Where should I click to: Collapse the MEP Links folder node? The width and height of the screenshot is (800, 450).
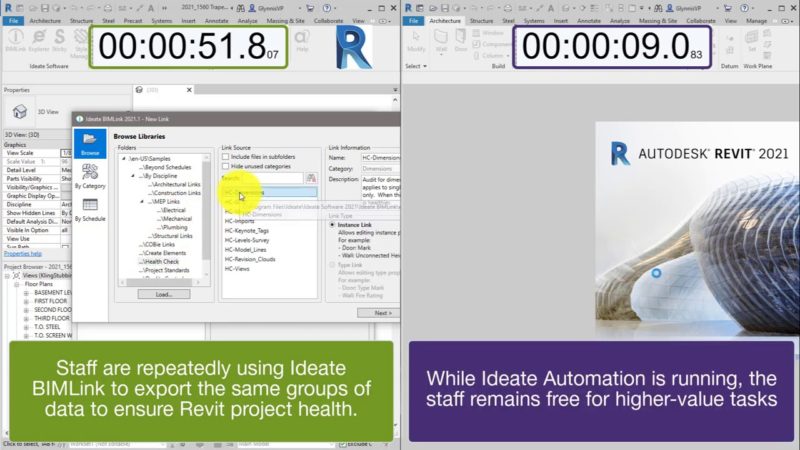point(142,202)
